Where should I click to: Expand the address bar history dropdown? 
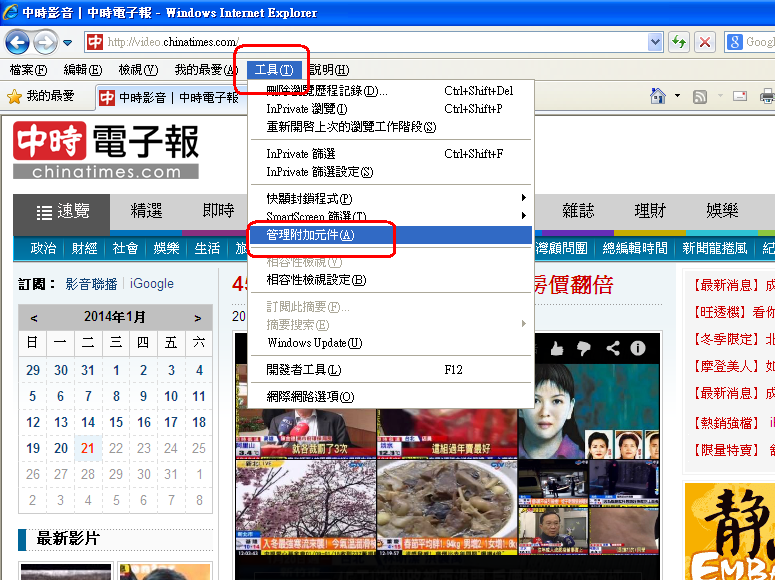click(655, 42)
